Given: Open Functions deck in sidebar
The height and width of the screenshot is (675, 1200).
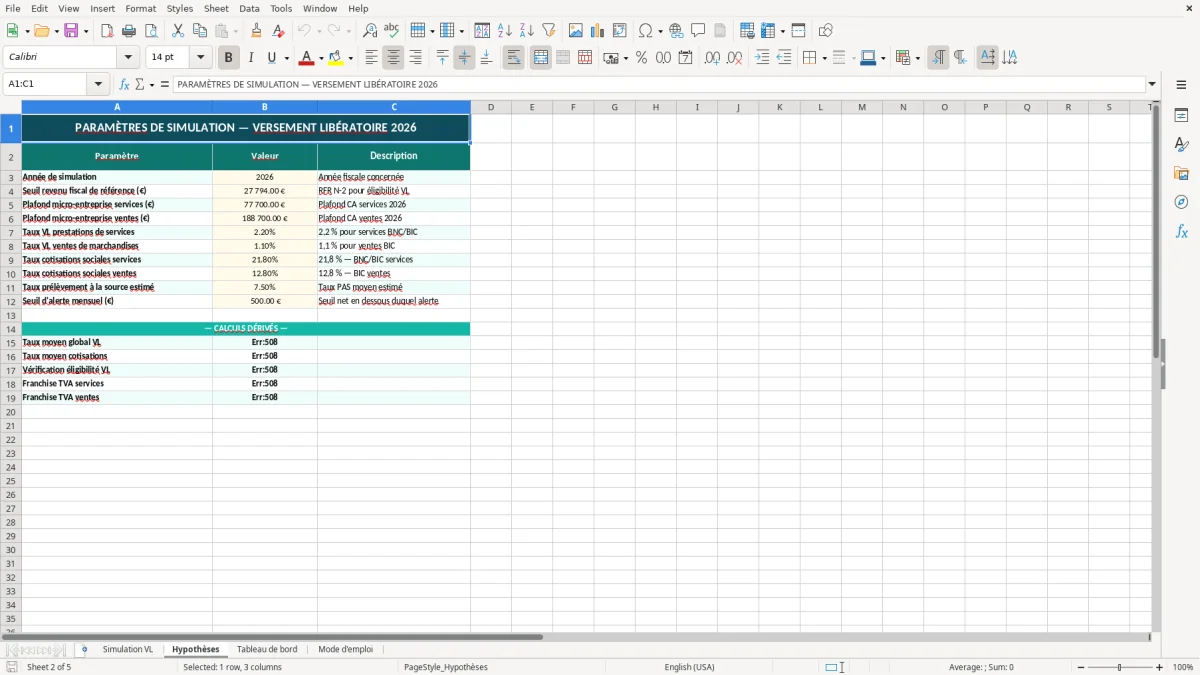Looking at the screenshot, I should (1181, 231).
